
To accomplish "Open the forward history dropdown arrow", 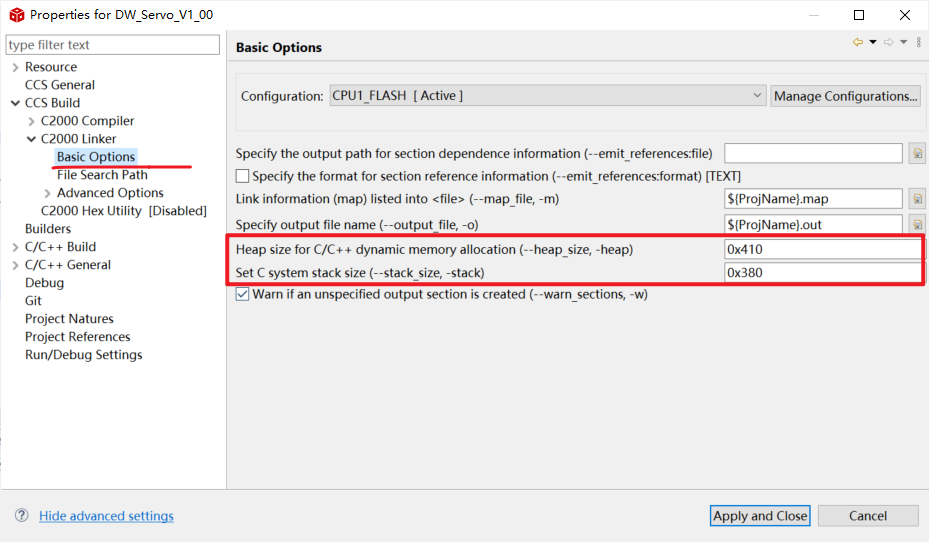I will pos(904,42).
